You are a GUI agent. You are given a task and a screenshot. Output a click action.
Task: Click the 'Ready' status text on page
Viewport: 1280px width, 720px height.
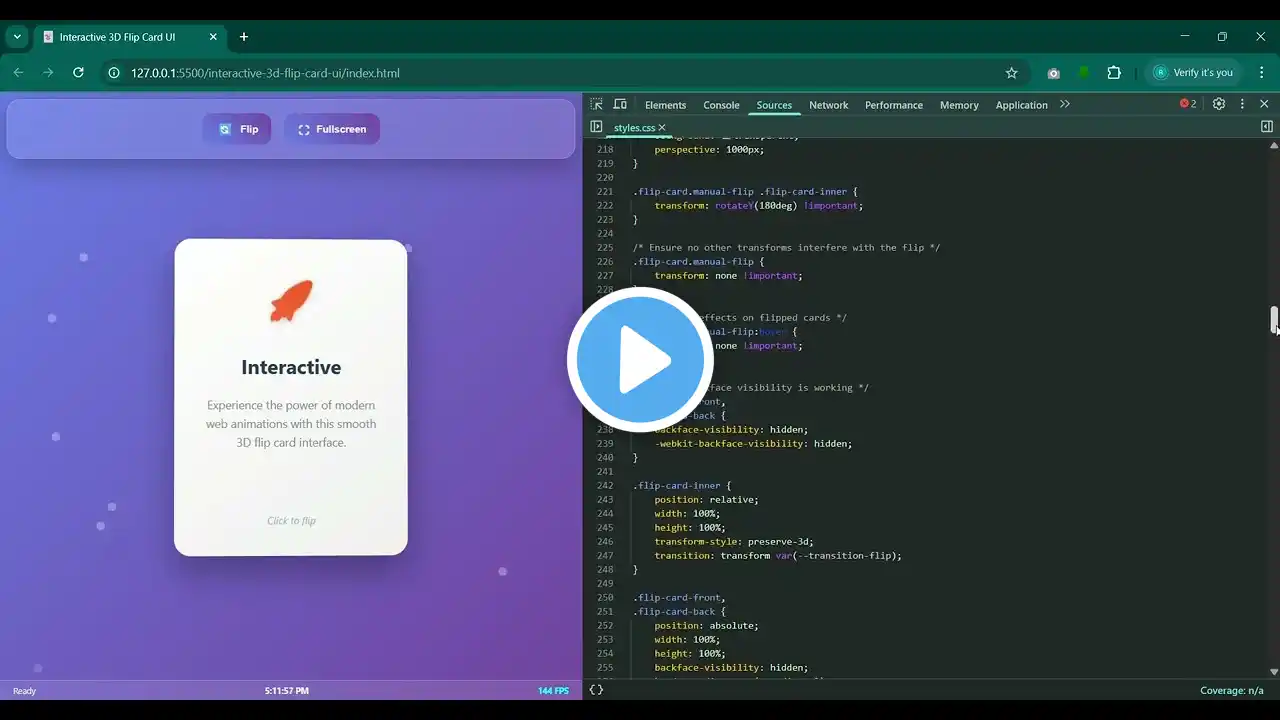pos(24,691)
